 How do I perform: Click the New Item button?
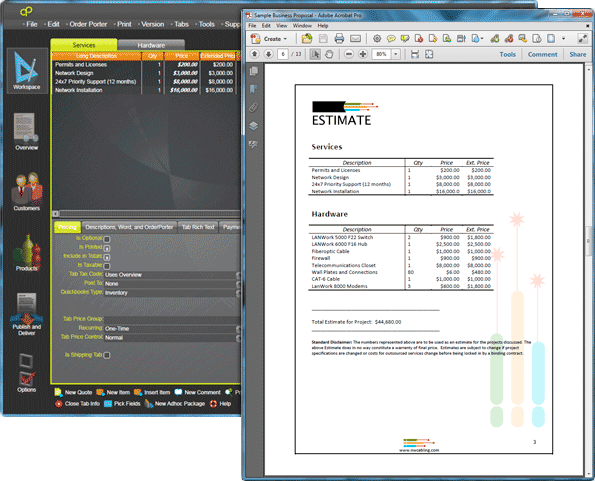113,392
